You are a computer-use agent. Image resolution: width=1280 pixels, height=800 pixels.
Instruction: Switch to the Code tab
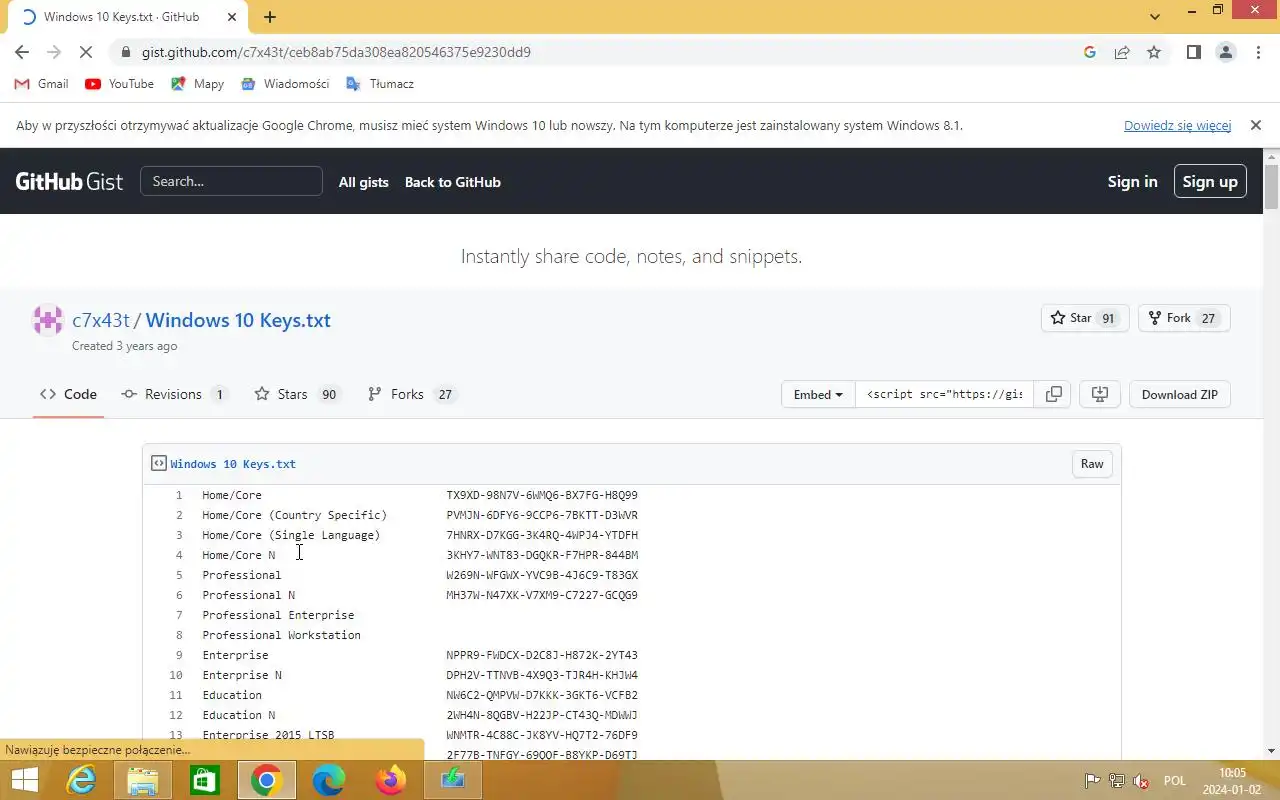68,394
